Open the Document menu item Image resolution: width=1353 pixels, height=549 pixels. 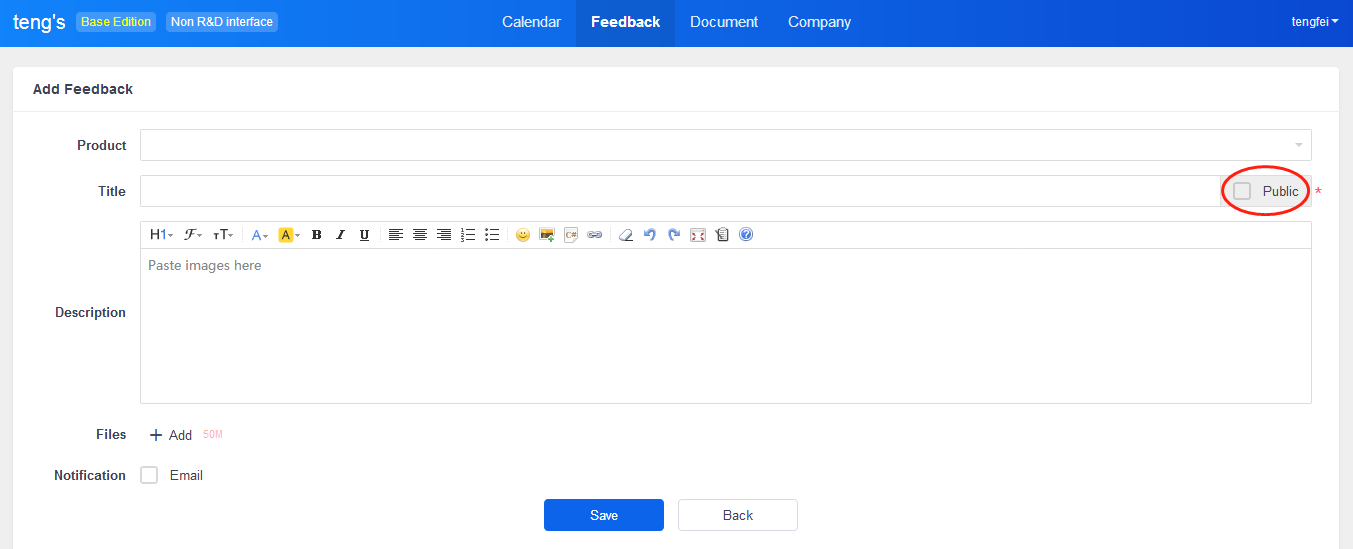pos(724,22)
